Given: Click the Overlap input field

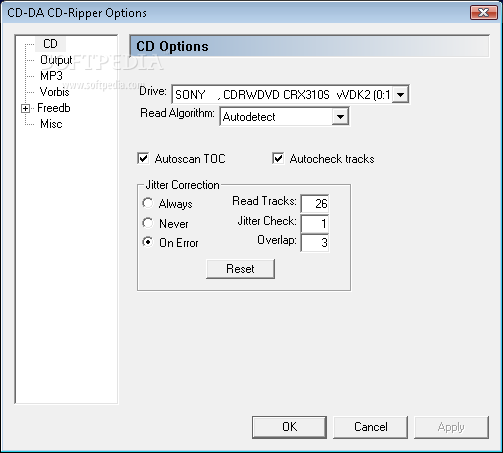Looking at the screenshot, I should pos(315,243).
